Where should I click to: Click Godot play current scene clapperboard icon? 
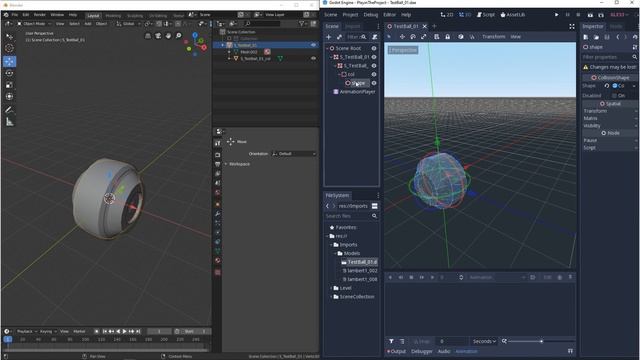[x=590, y=15]
